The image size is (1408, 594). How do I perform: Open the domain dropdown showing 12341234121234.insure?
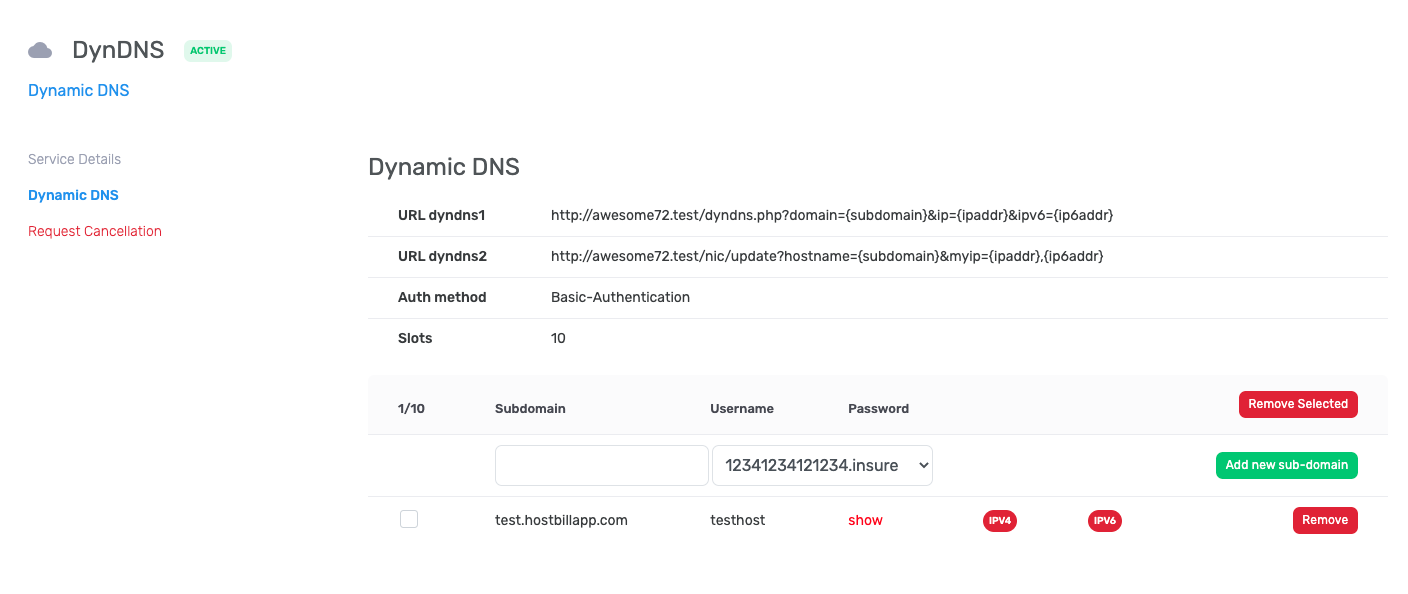[x=822, y=465]
